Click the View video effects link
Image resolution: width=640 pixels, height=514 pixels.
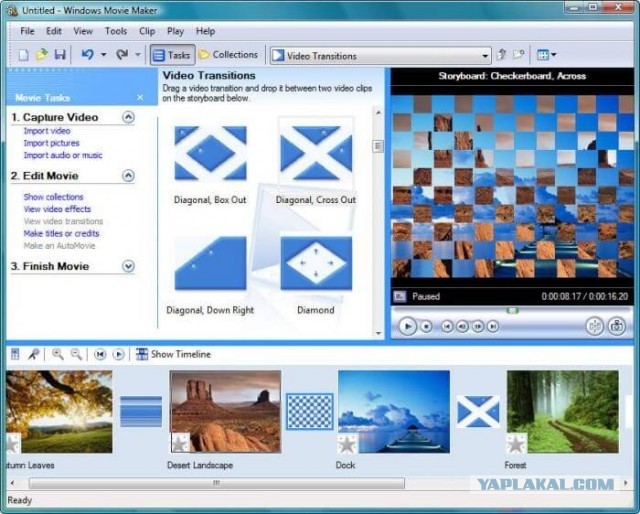(x=57, y=209)
